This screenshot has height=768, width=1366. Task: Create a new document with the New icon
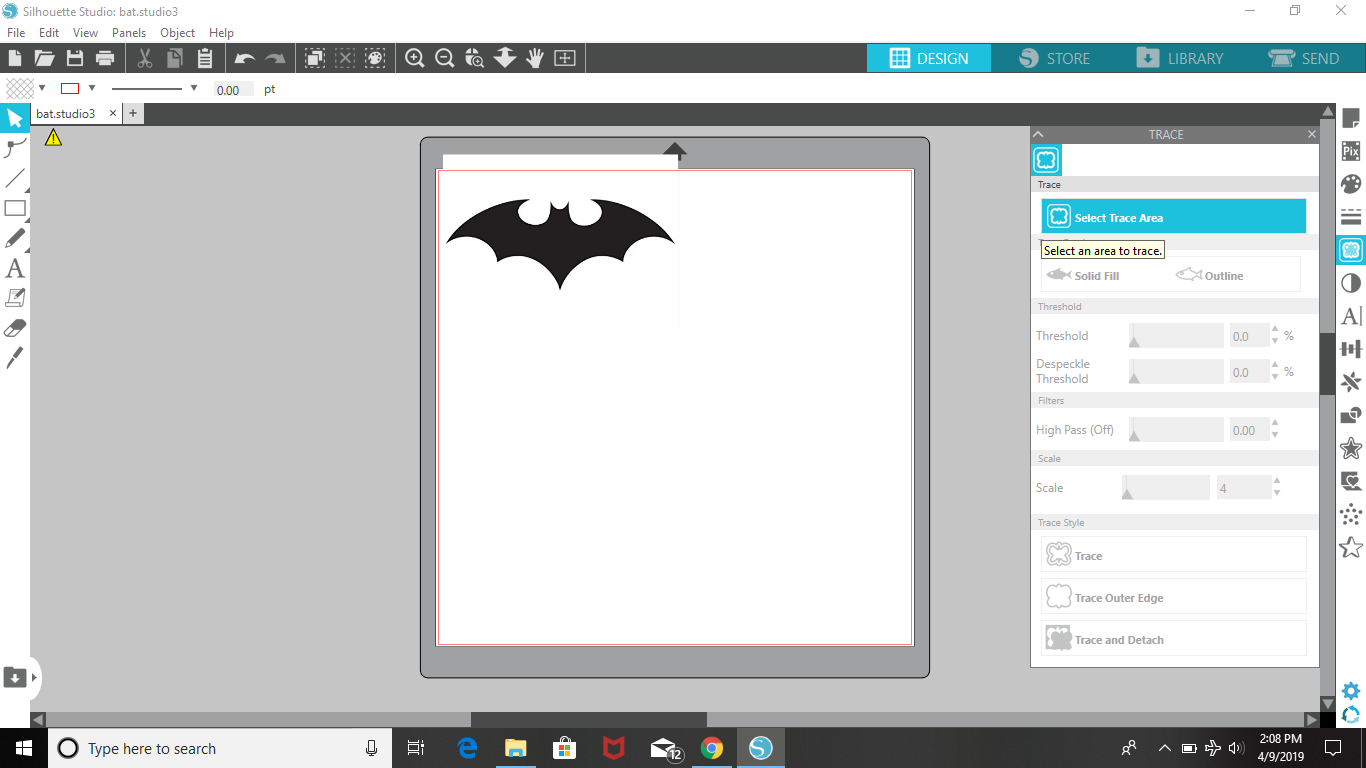point(15,58)
